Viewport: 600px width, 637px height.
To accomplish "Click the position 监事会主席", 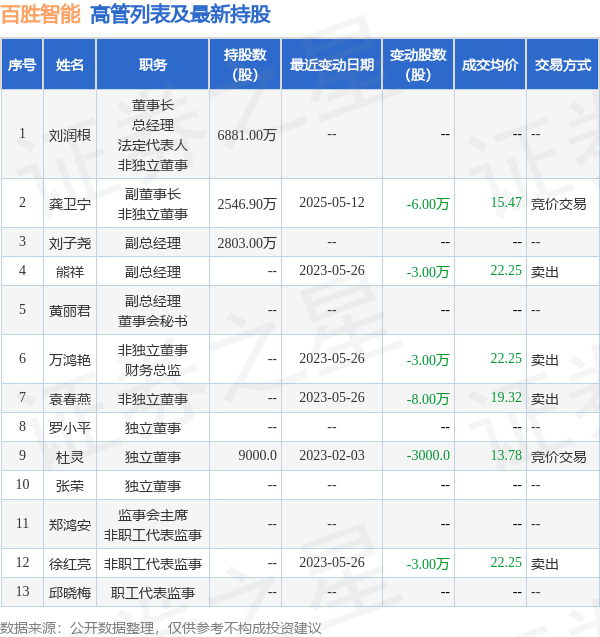I will tap(153, 515).
